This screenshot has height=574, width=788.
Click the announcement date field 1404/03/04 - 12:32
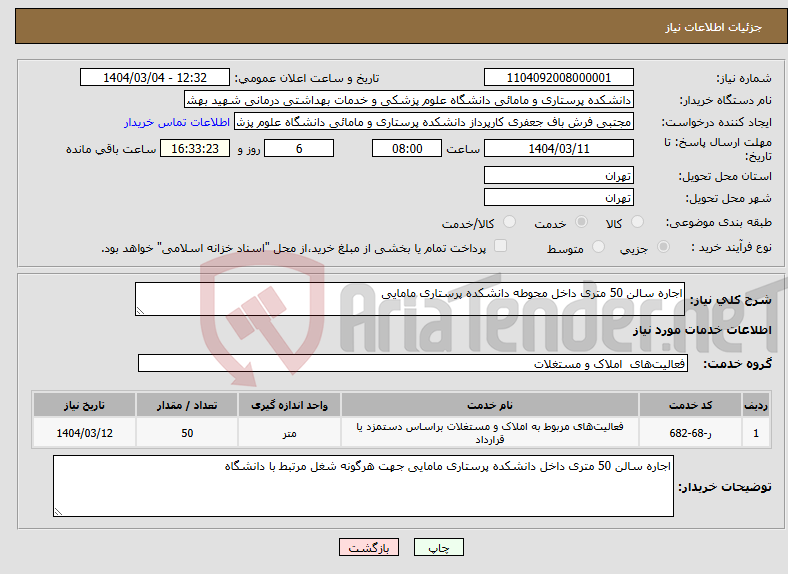click(x=155, y=77)
